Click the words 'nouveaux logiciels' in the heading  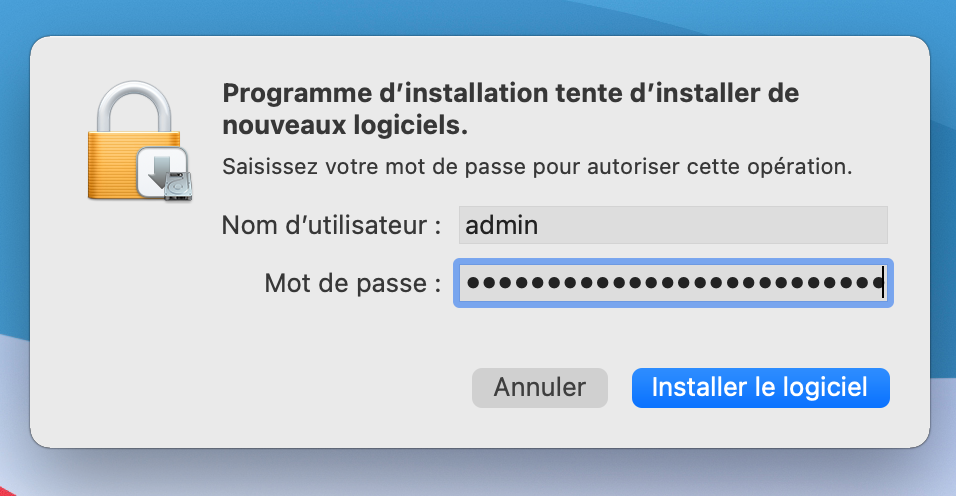pyautogui.click(x=343, y=127)
